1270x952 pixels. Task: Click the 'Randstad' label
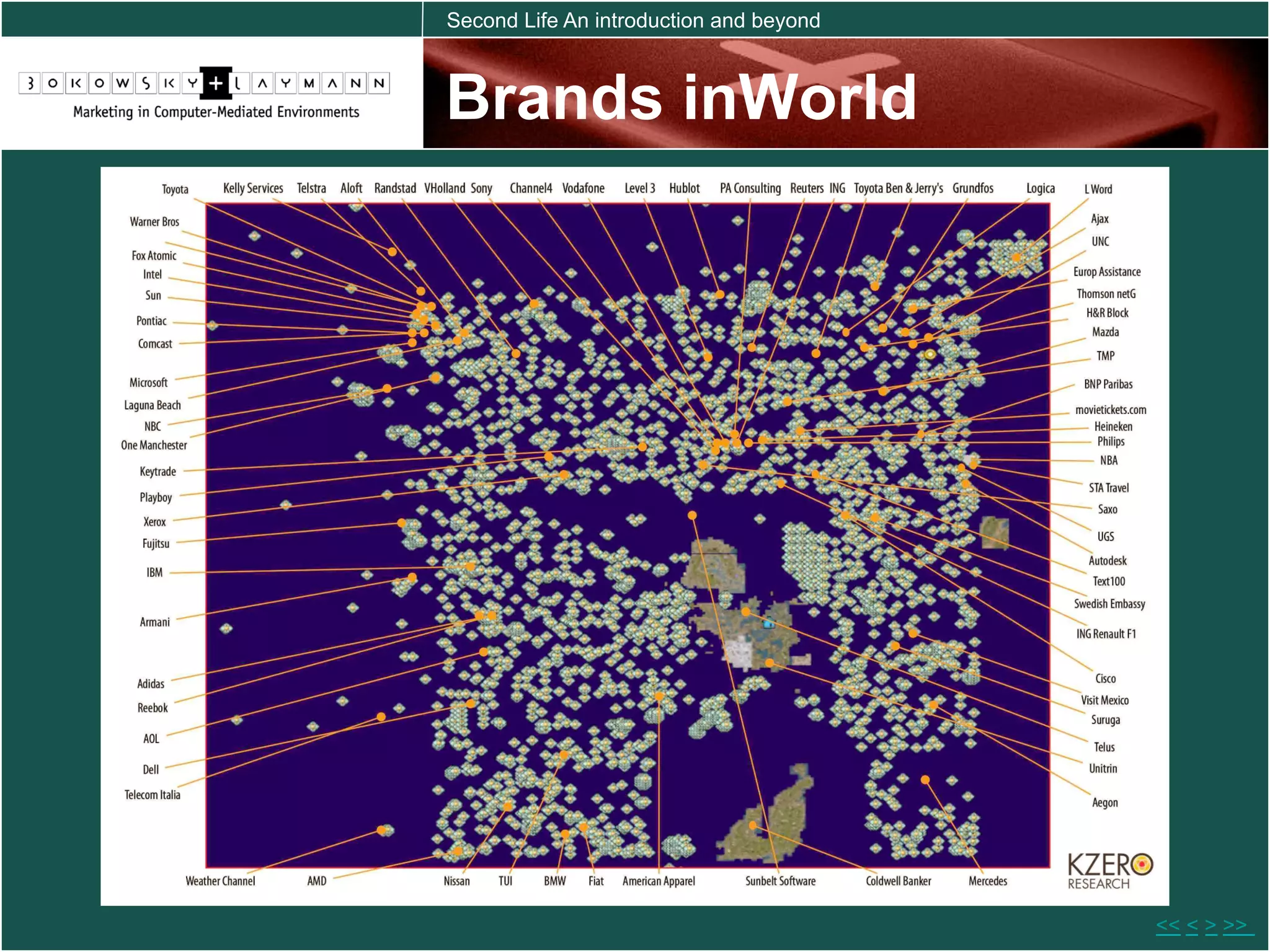pos(395,188)
